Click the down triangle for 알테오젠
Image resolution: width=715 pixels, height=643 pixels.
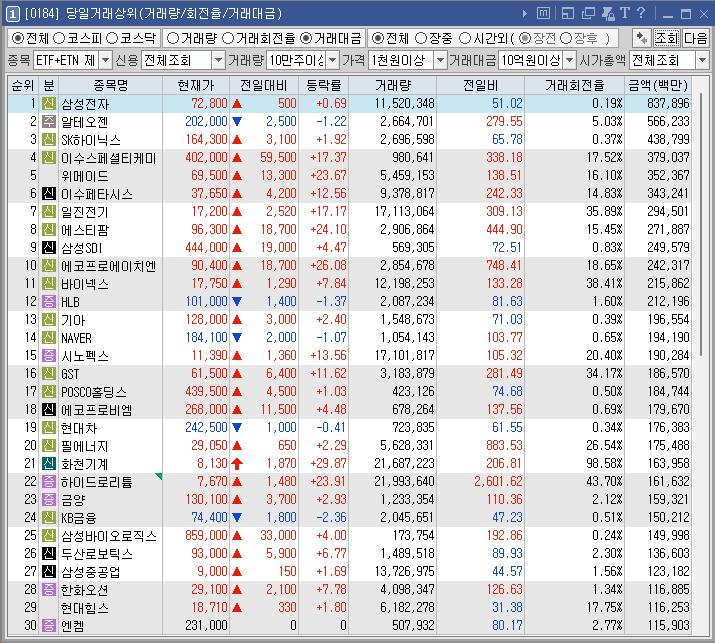[x=237, y=122]
